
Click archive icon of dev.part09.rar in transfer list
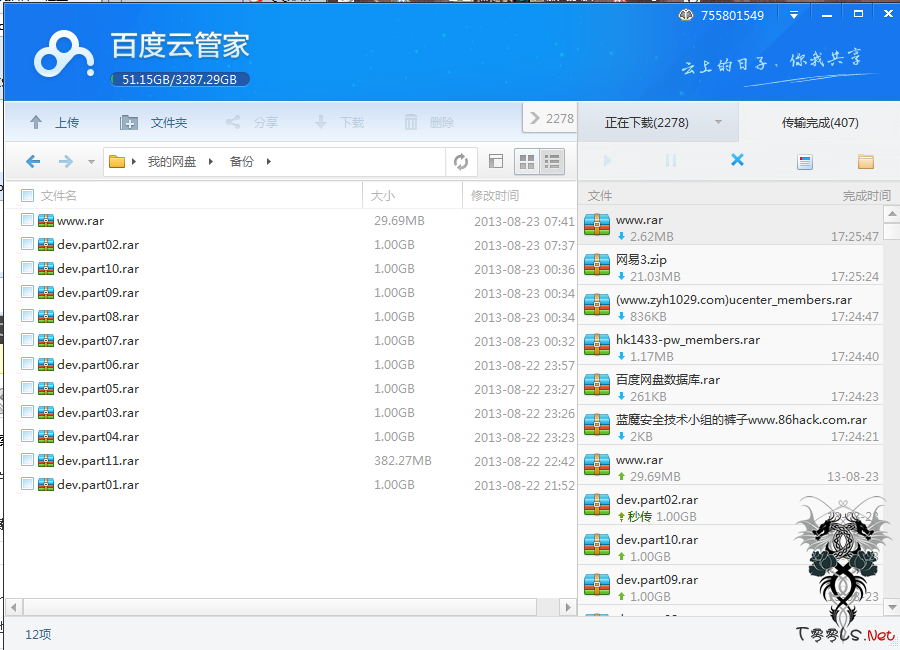click(597, 585)
